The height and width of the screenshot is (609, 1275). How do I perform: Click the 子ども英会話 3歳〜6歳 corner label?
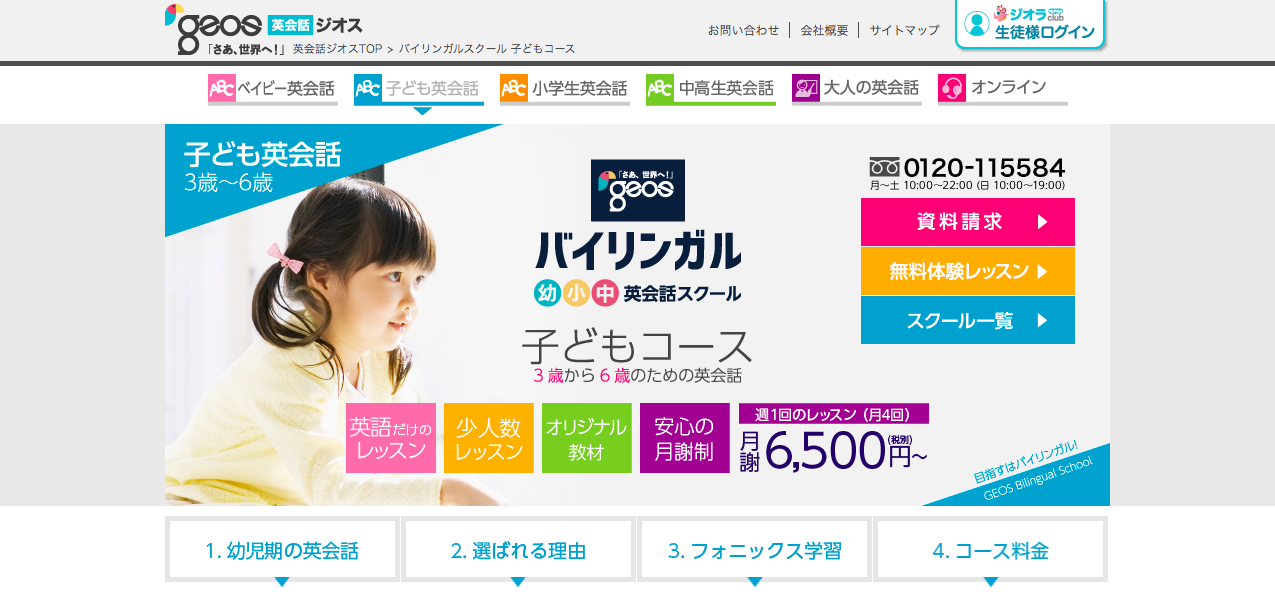point(262,167)
